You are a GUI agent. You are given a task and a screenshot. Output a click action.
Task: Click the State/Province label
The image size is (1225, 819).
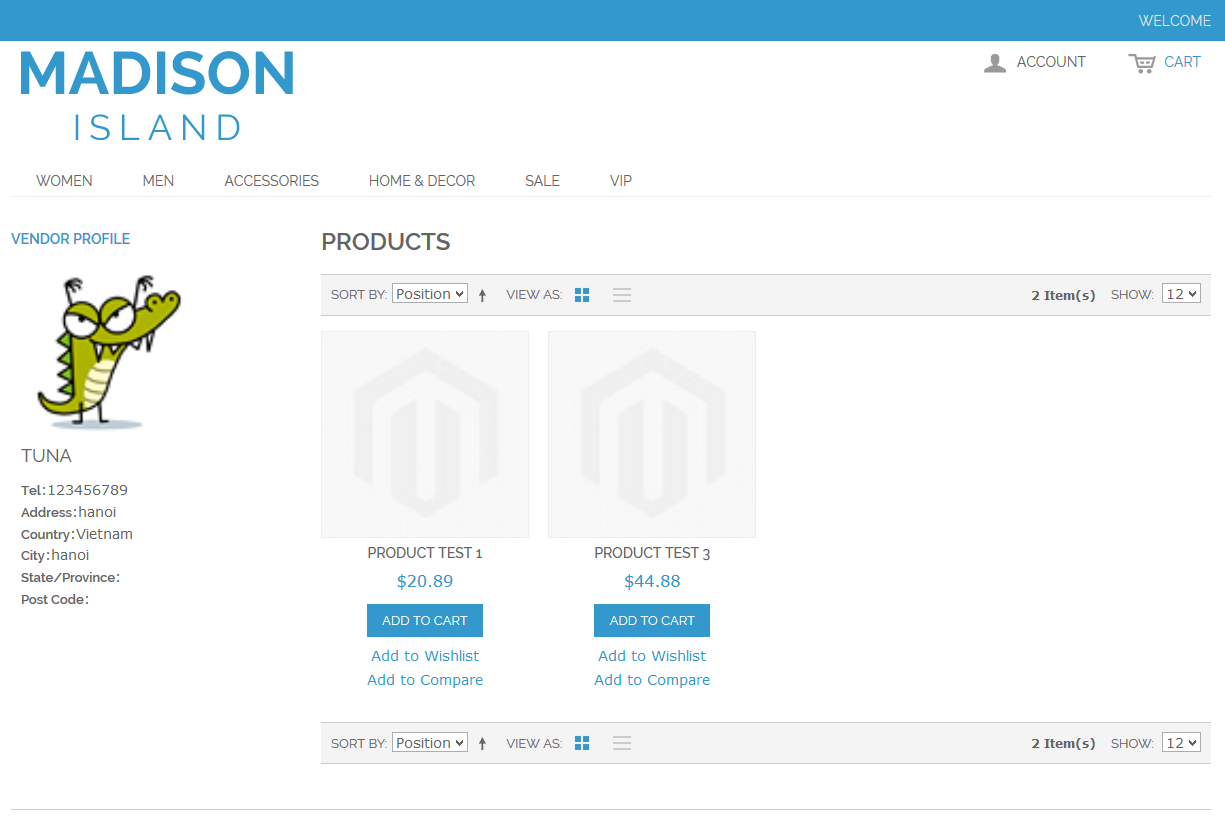(x=70, y=578)
